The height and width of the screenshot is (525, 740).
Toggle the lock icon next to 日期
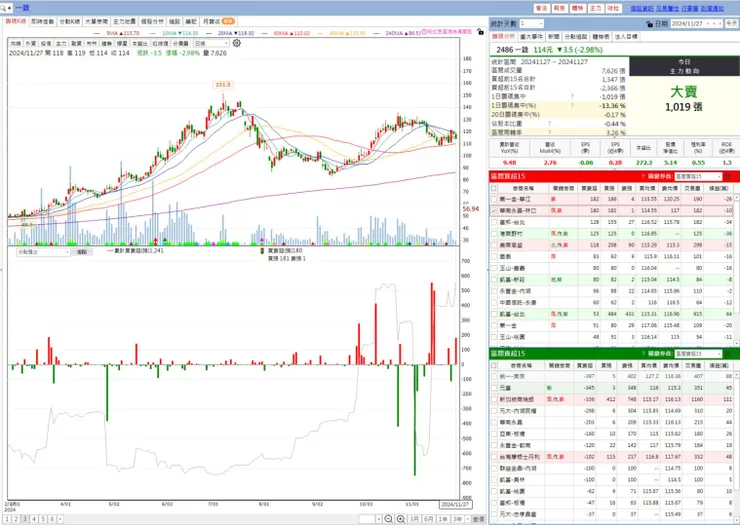point(649,24)
